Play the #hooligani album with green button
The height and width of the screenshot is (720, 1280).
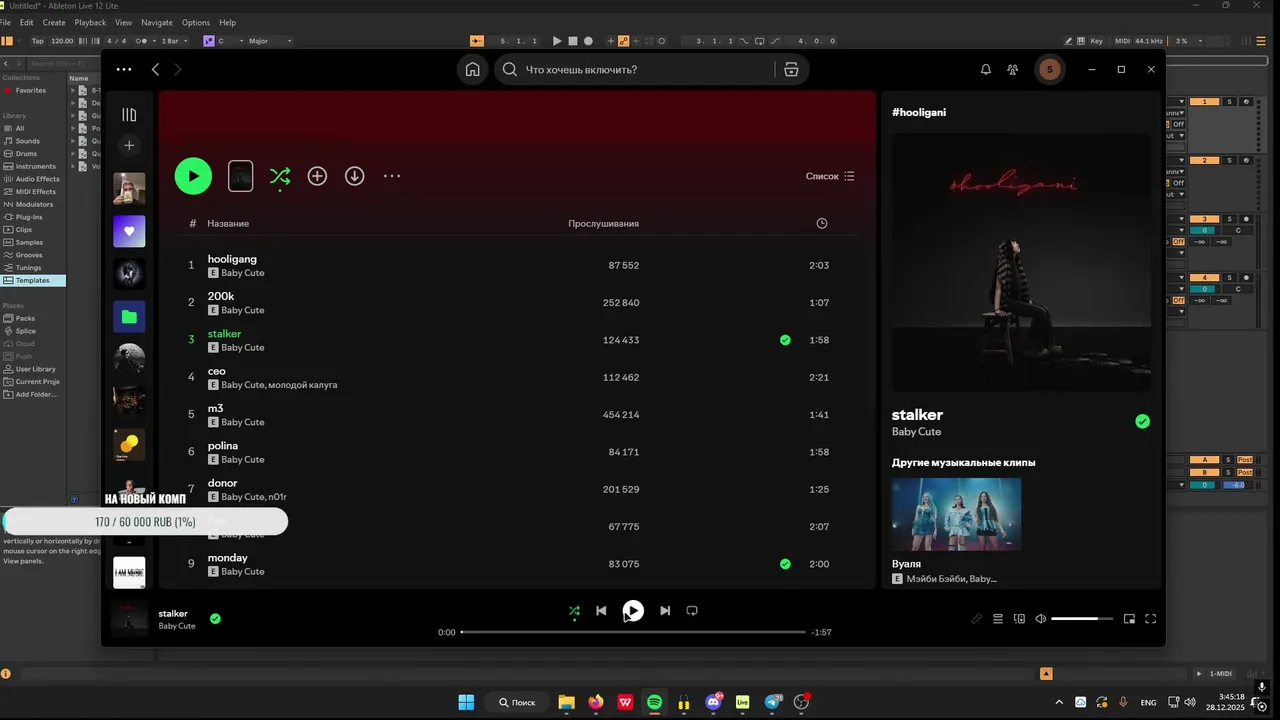tap(193, 176)
